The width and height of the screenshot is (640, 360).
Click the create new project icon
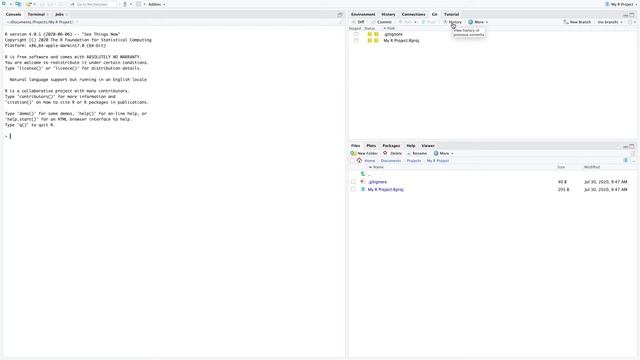coord(18,4)
